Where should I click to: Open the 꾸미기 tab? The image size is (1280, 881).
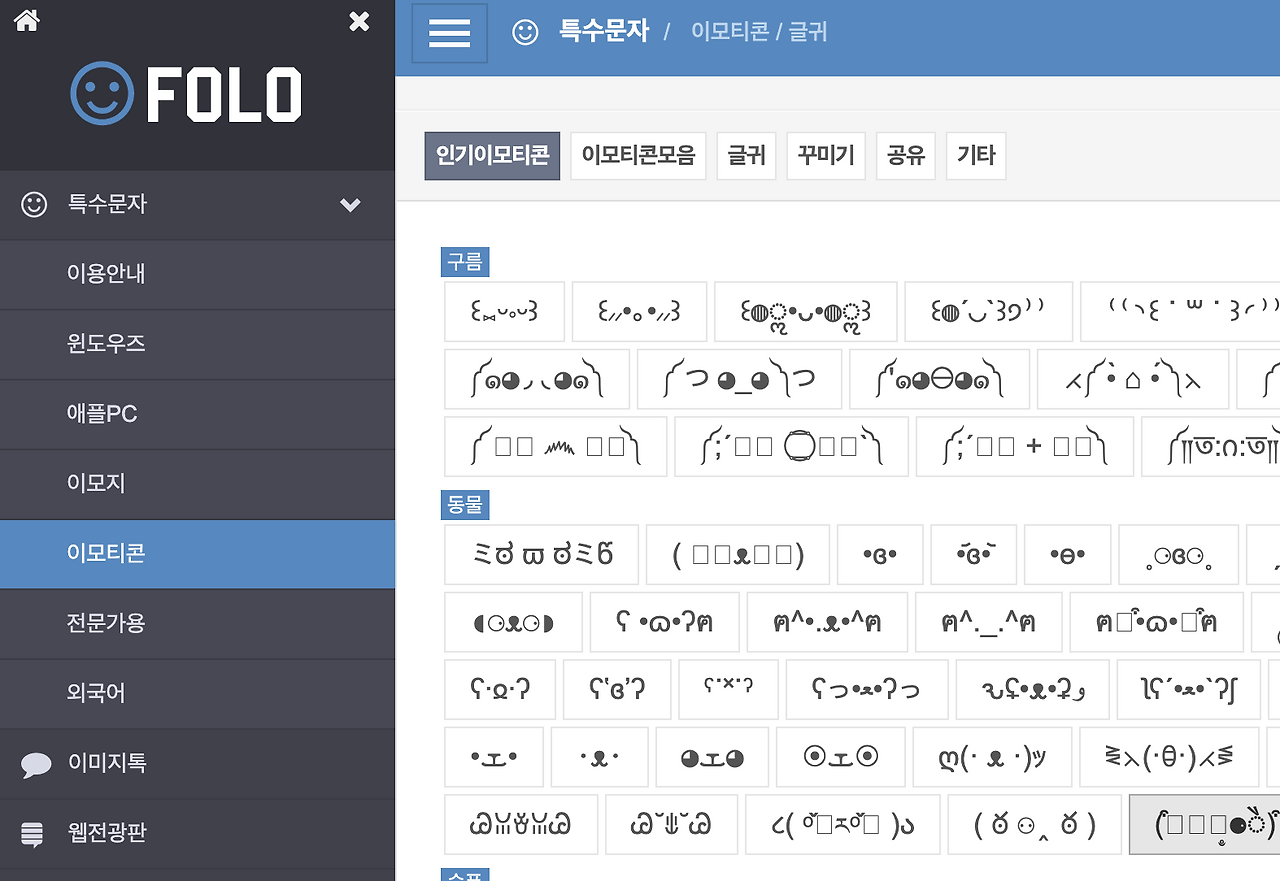[825, 156]
